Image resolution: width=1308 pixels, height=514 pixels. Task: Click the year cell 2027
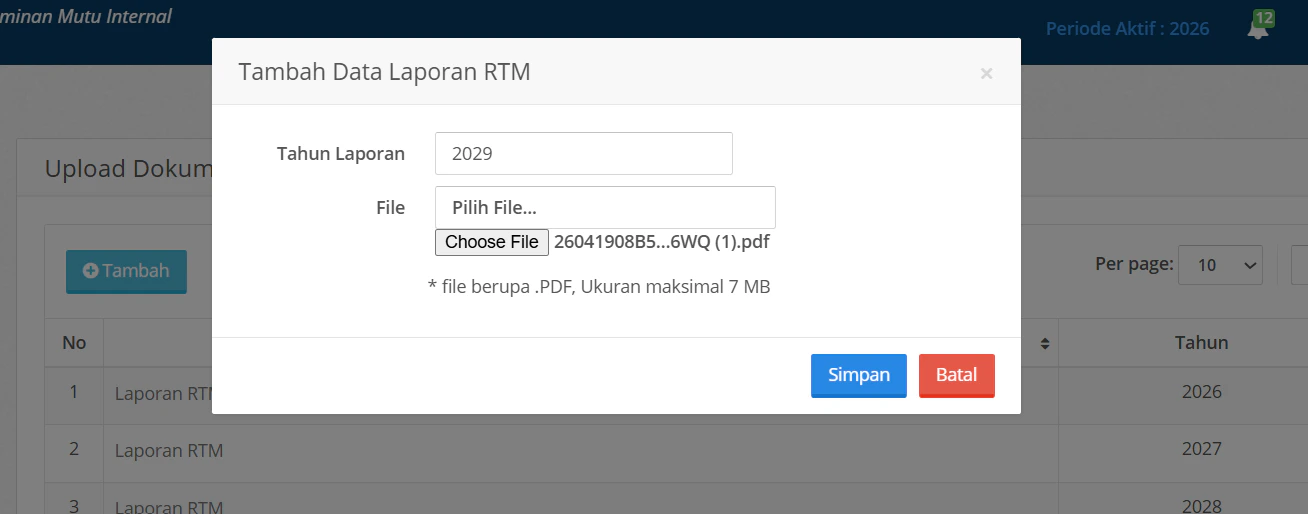pos(1202,449)
